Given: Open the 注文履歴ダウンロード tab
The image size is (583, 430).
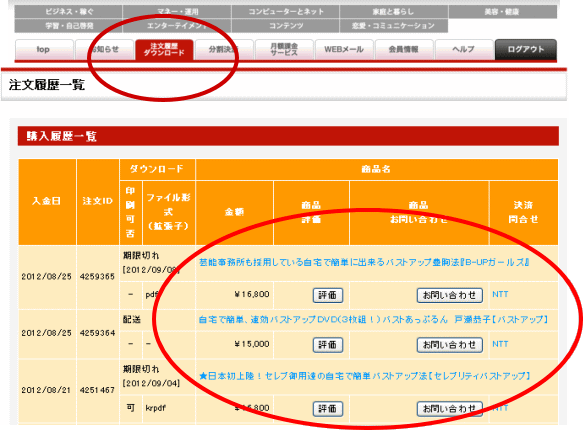Looking at the screenshot, I should pyautogui.click(x=164, y=49).
